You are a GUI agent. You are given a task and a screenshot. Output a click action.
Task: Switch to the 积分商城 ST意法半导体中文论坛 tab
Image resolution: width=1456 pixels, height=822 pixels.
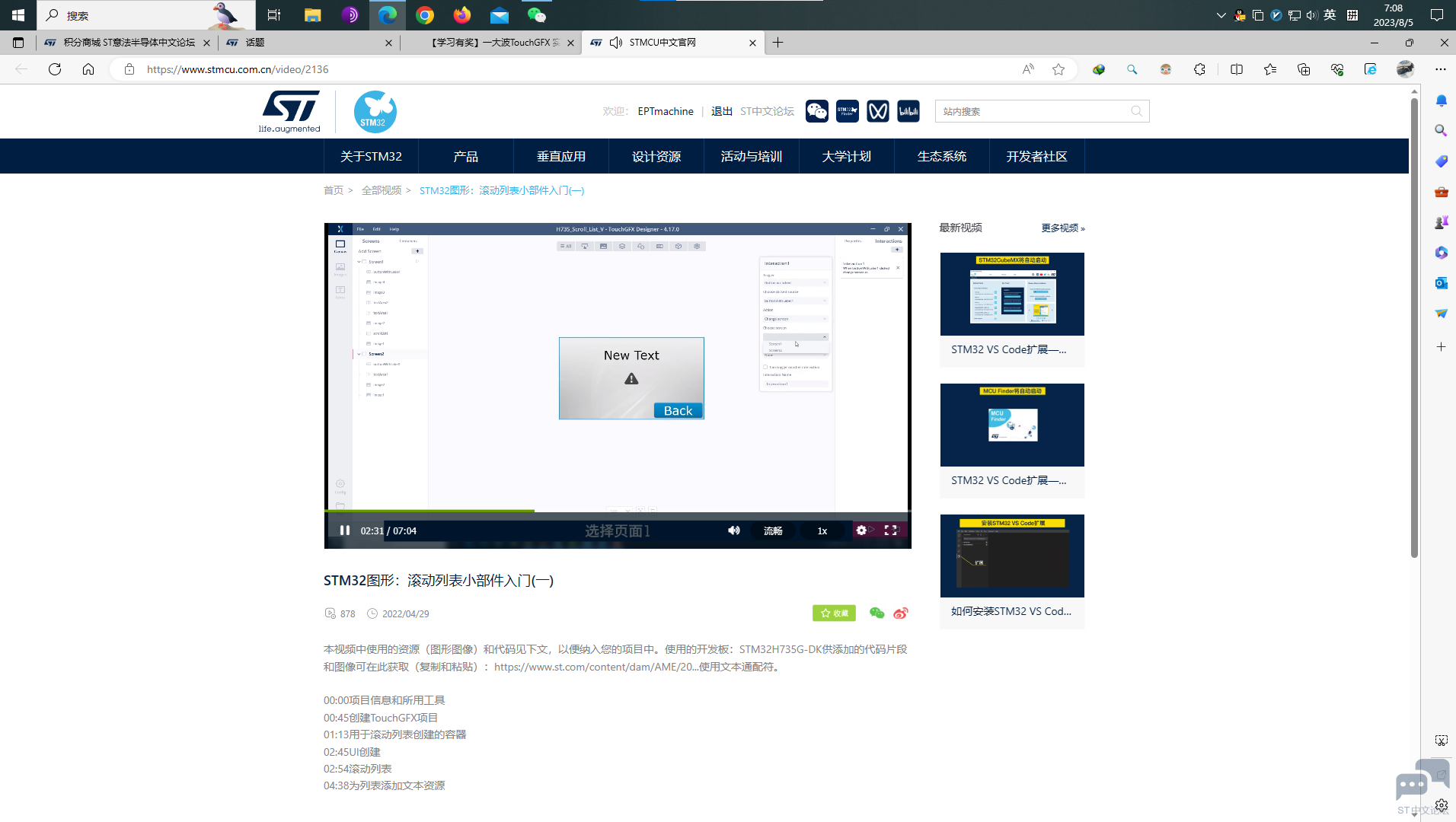tap(126, 43)
